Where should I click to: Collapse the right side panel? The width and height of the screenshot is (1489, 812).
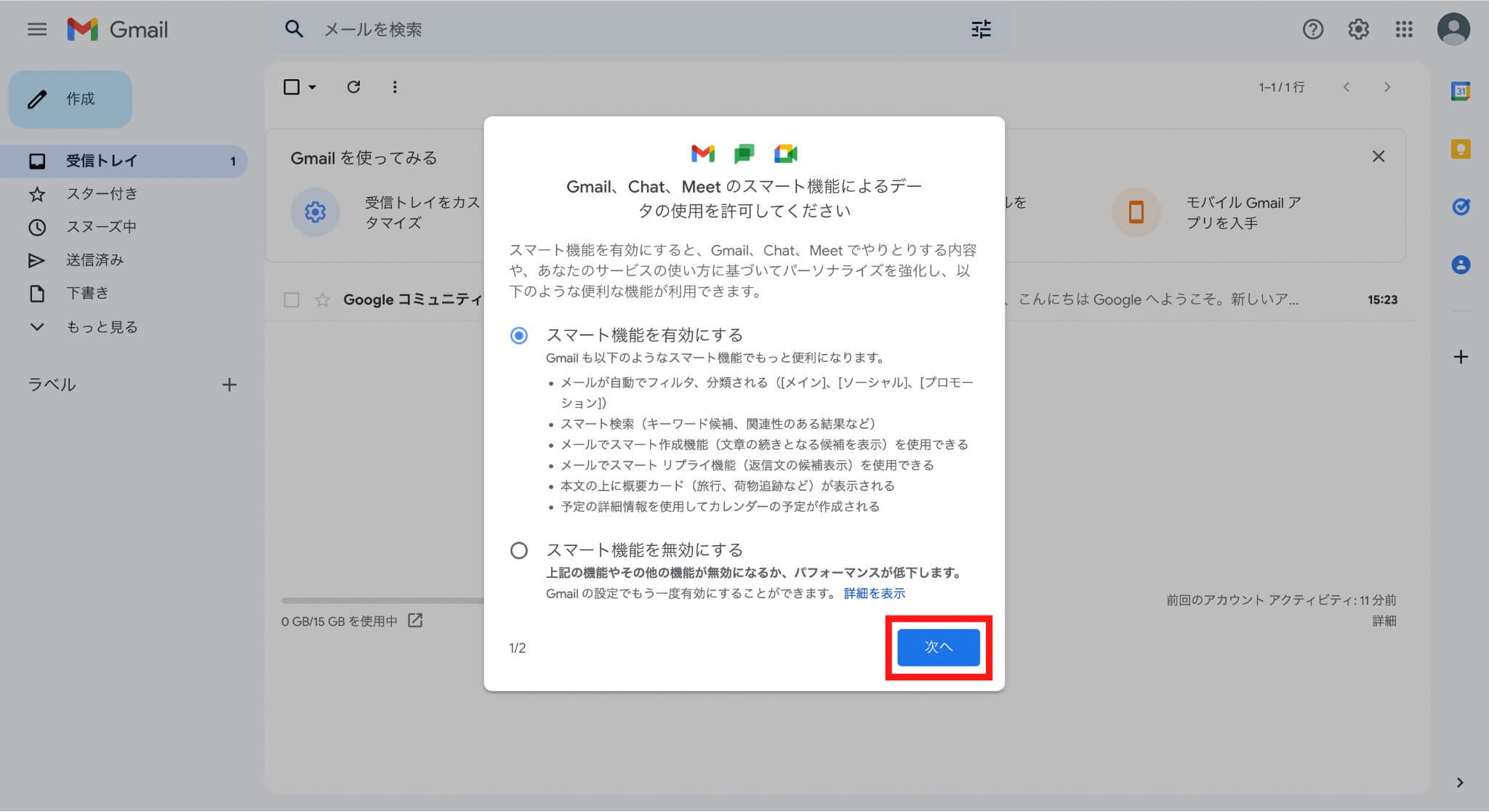click(x=1461, y=781)
